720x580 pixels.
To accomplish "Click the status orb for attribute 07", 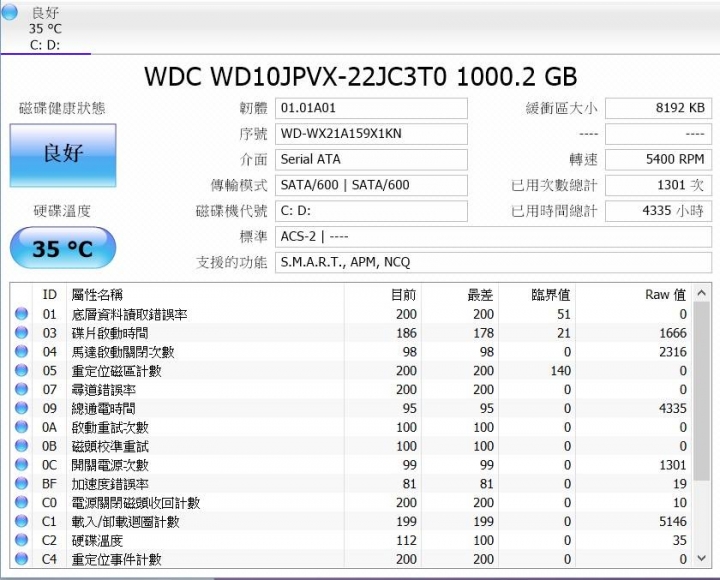I will [x=21, y=389].
